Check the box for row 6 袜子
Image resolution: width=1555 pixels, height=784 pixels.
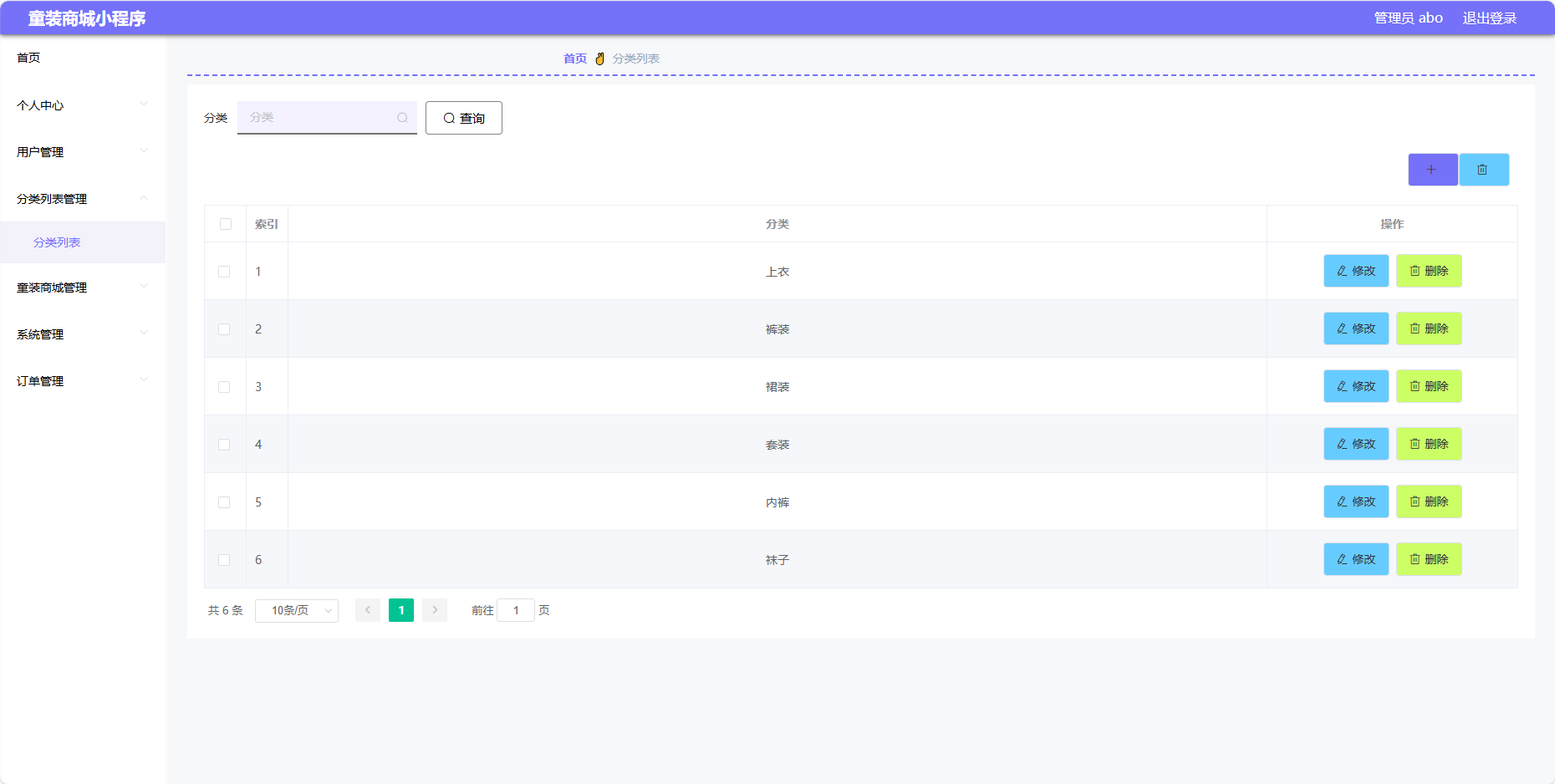(x=224, y=560)
